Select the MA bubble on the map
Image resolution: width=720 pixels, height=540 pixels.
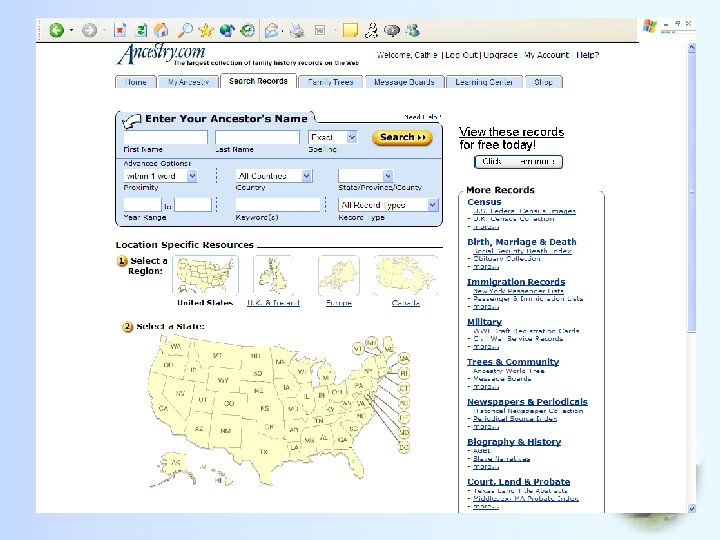[404, 358]
